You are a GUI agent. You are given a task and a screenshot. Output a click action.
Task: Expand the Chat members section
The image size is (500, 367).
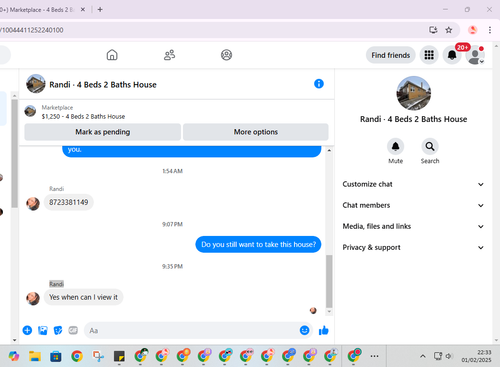pos(413,205)
